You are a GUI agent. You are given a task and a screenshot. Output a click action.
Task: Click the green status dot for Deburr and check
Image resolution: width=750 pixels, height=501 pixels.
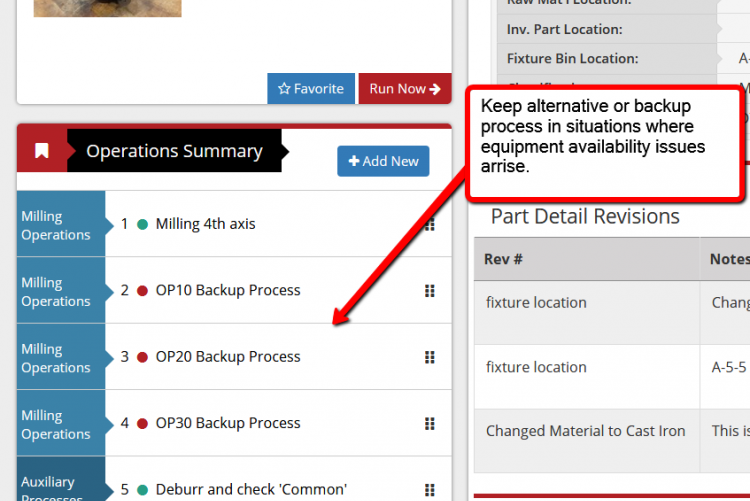pos(142,490)
